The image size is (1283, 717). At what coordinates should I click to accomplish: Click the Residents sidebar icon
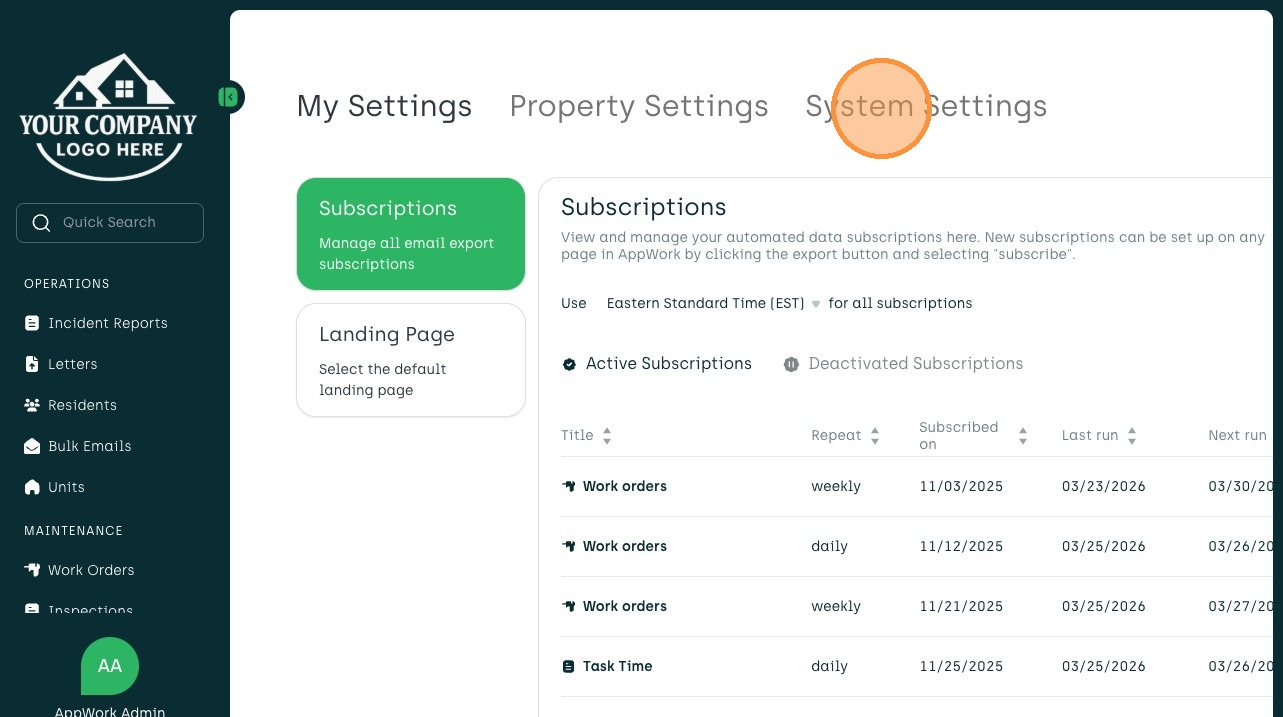click(32, 406)
